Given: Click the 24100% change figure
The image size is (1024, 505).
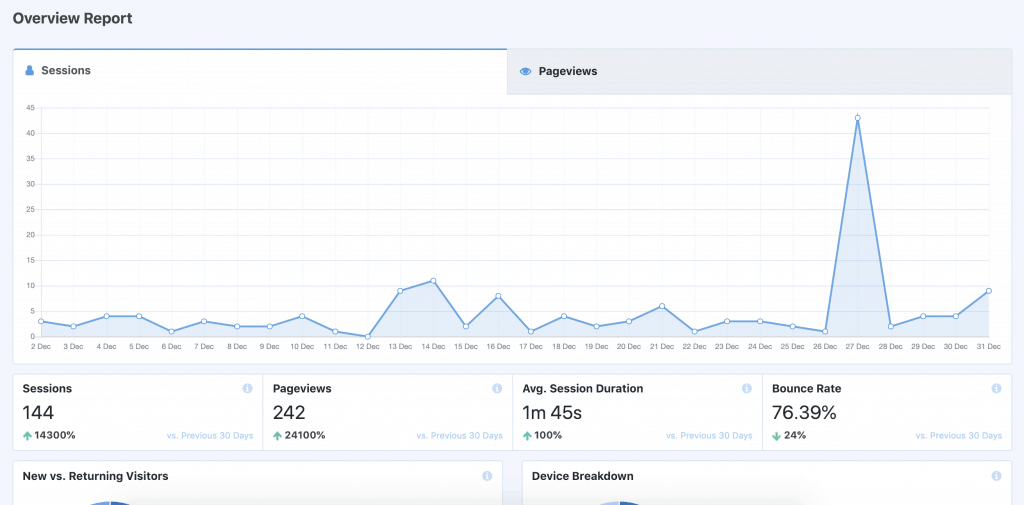Looking at the screenshot, I should point(305,436).
